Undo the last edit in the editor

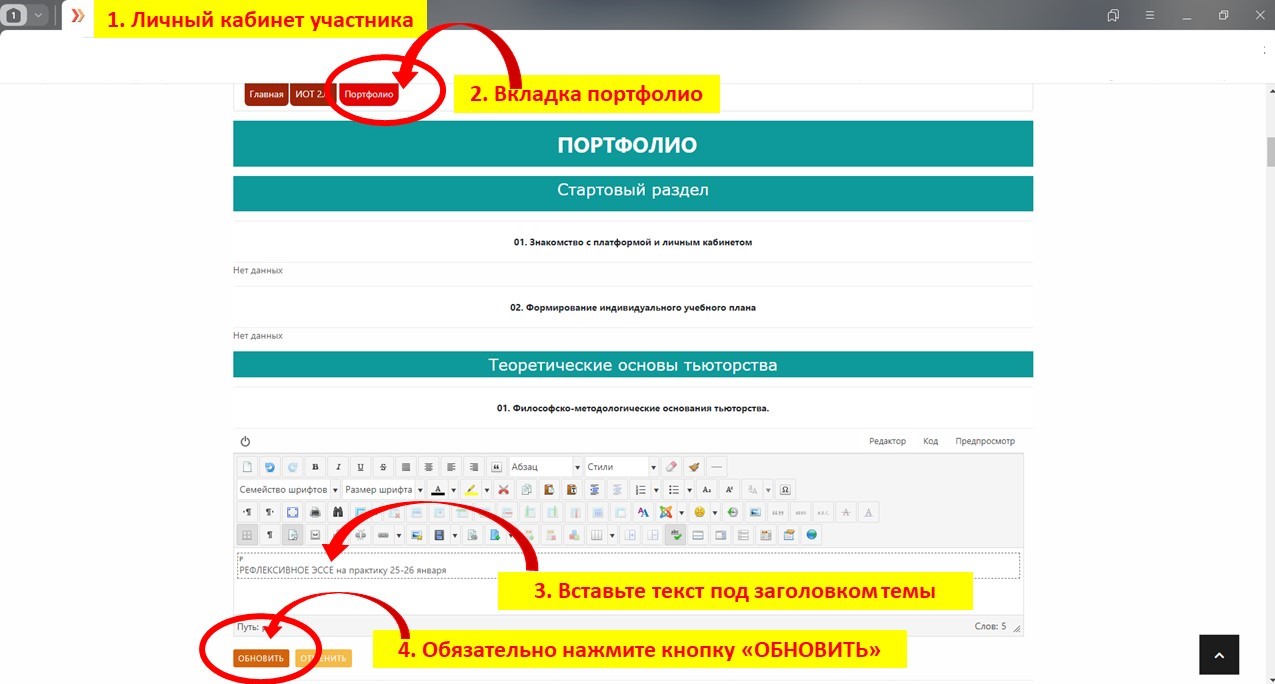tap(270, 467)
